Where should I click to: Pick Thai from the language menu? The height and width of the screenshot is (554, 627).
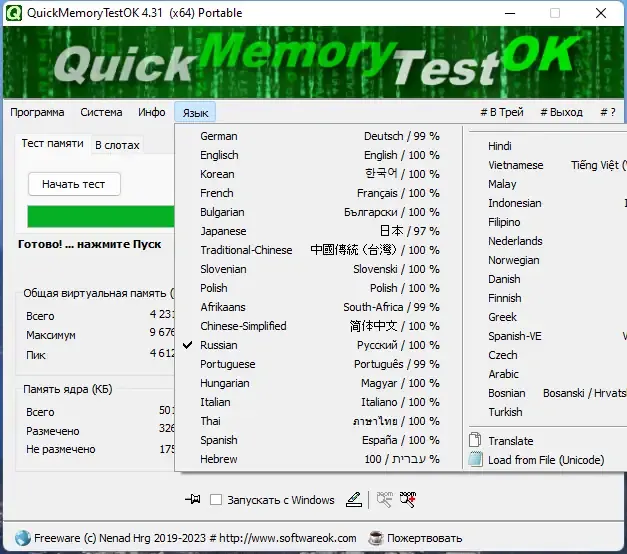click(x=319, y=421)
